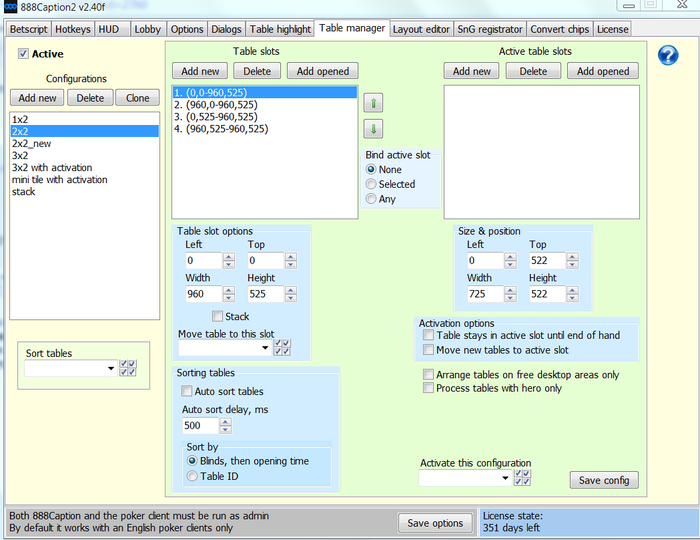
Task: Click the 888Caption app icon in title bar
Action: pyautogui.click(x=10, y=7)
